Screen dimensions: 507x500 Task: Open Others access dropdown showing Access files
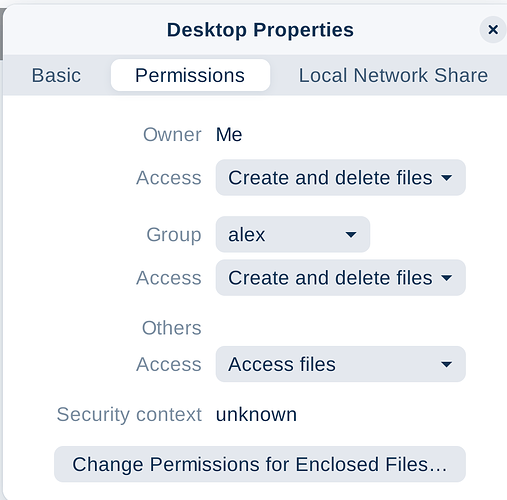[x=341, y=364]
